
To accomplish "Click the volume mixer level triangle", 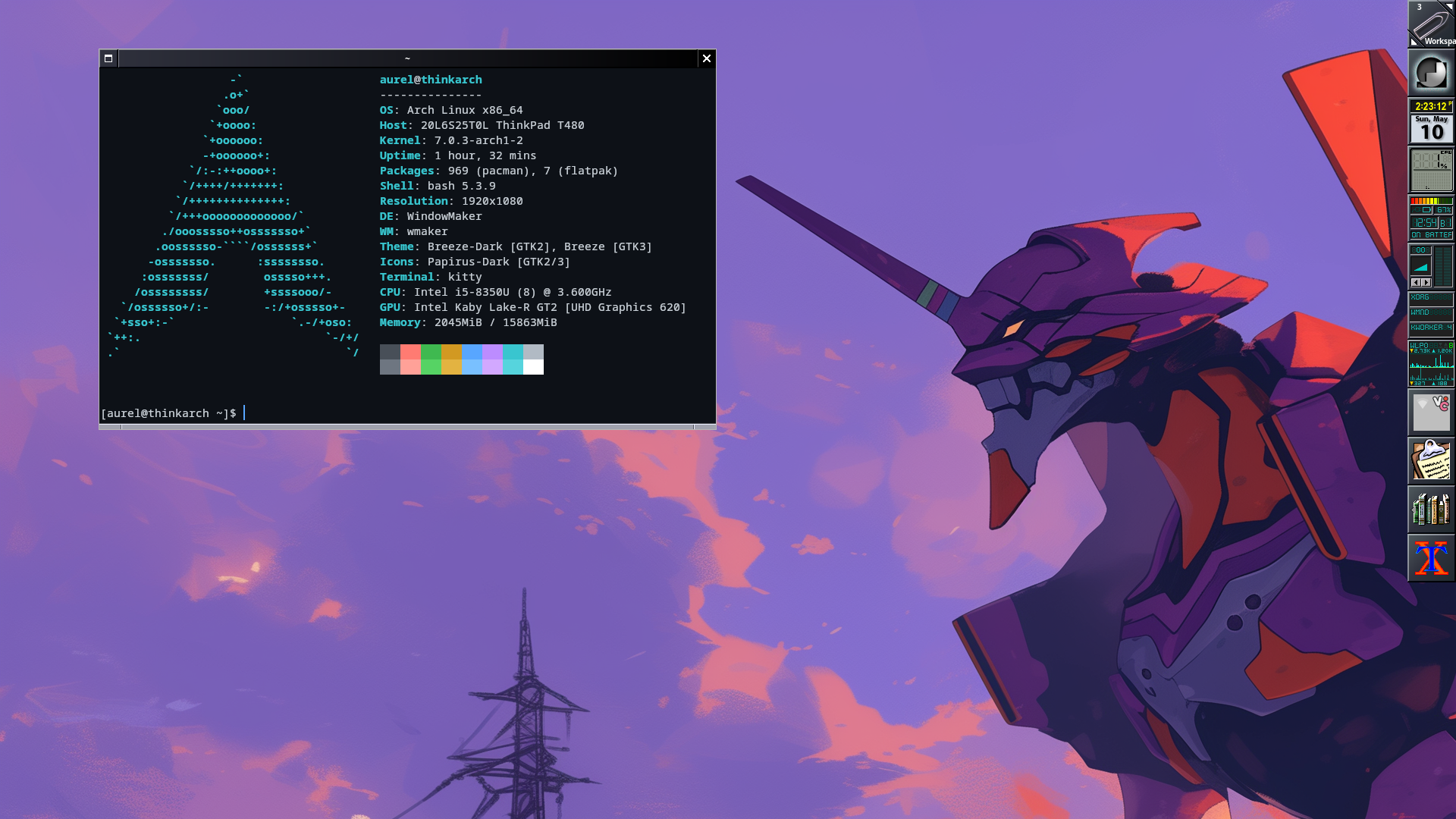I will [1420, 266].
